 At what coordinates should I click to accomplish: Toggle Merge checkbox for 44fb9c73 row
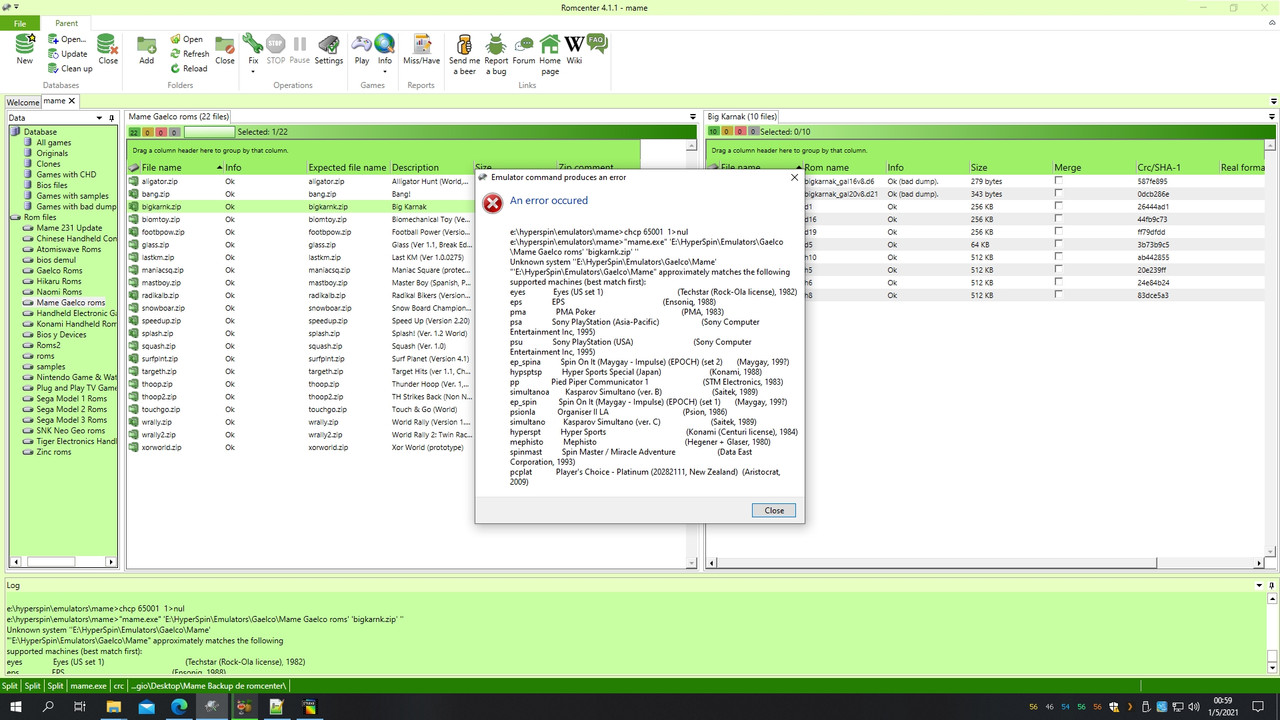click(1059, 219)
